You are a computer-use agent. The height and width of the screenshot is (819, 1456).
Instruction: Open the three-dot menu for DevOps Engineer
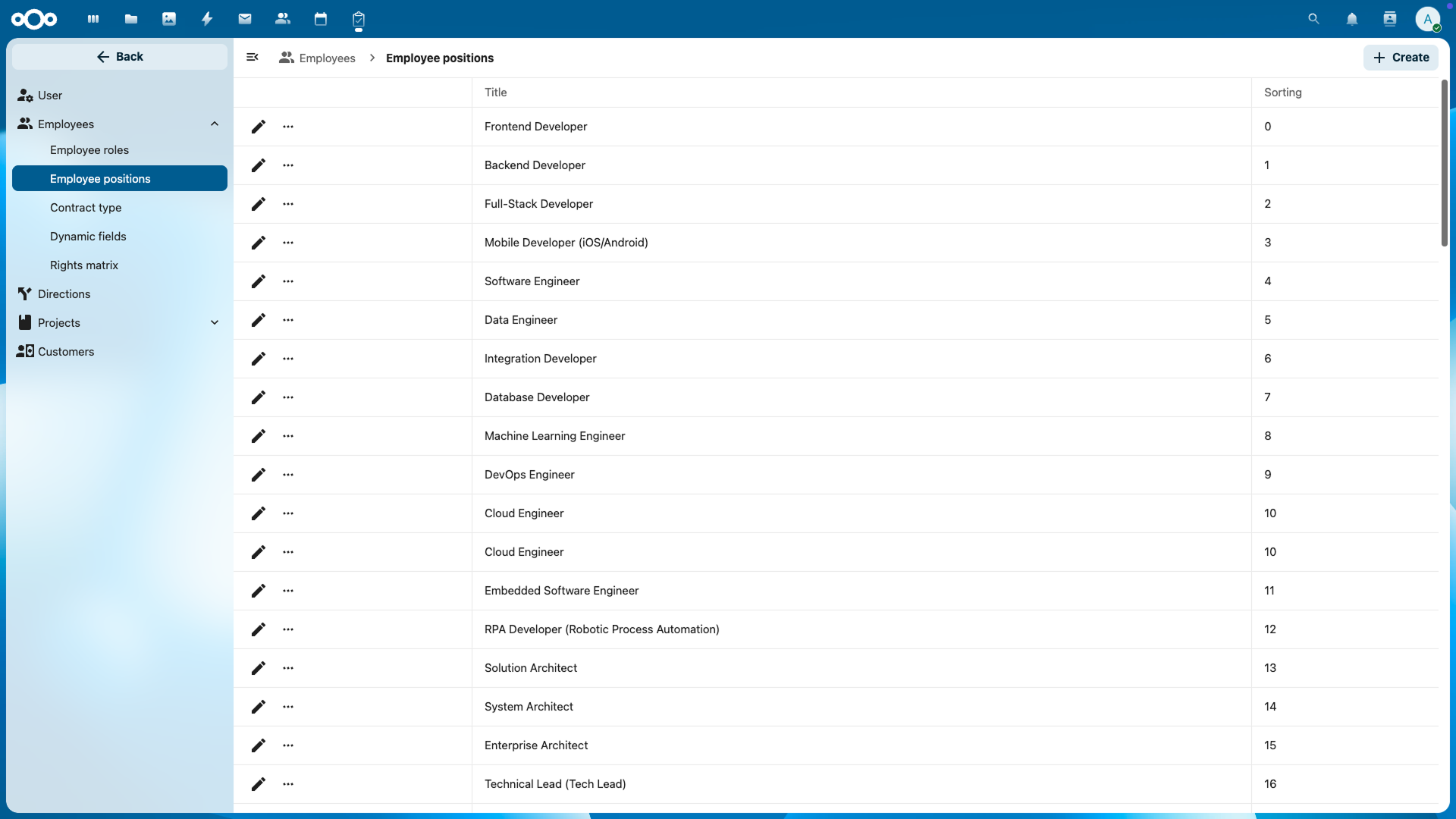[288, 475]
